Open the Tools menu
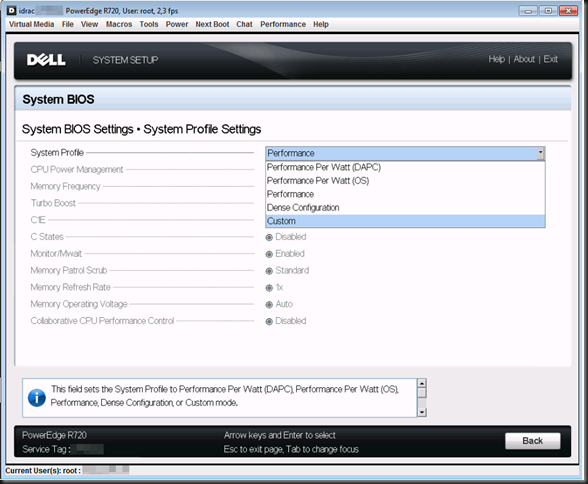588x484 pixels. click(x=149, y=24)
